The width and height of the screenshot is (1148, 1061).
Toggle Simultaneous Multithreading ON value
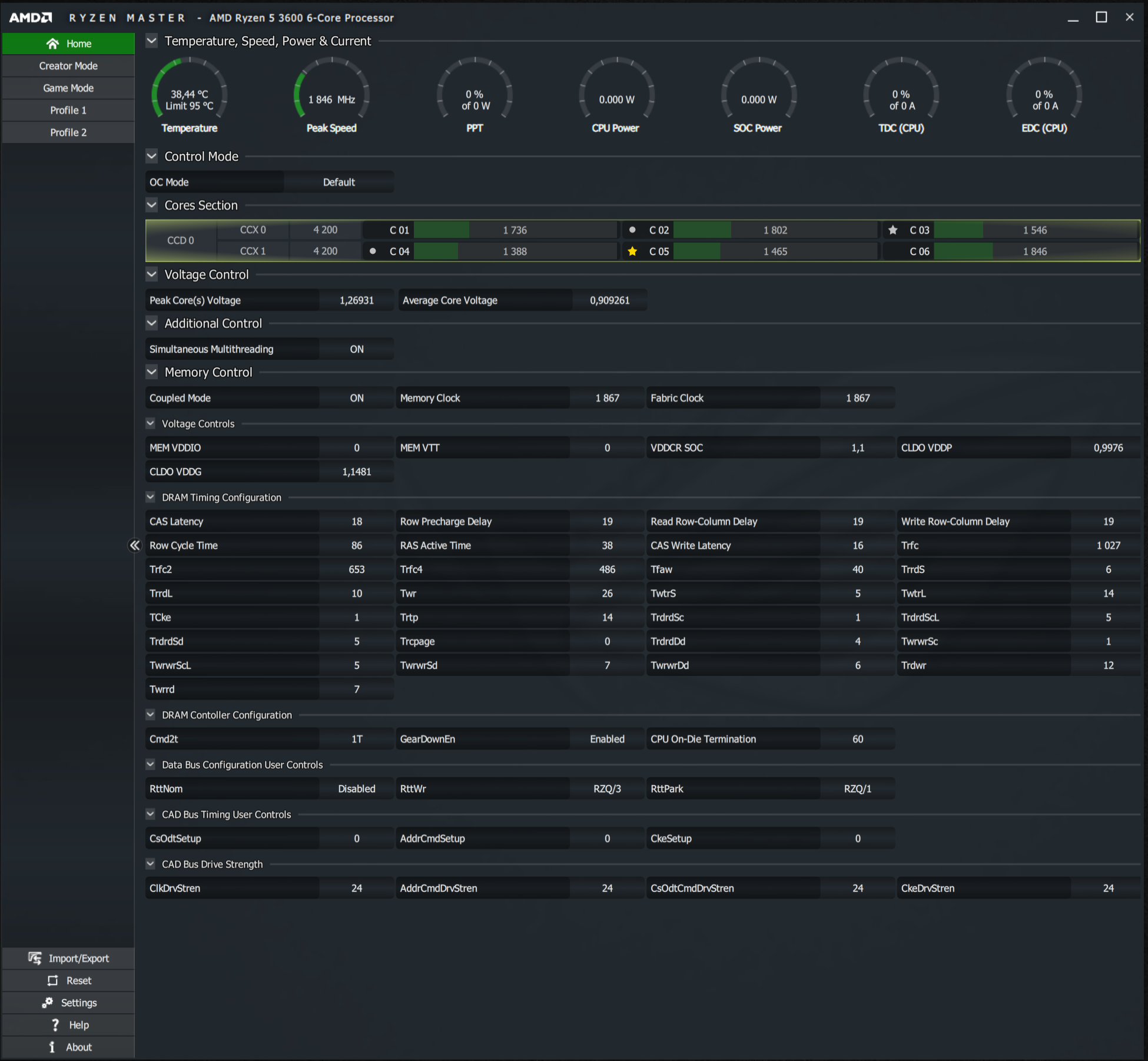click(x=356, y=349)
